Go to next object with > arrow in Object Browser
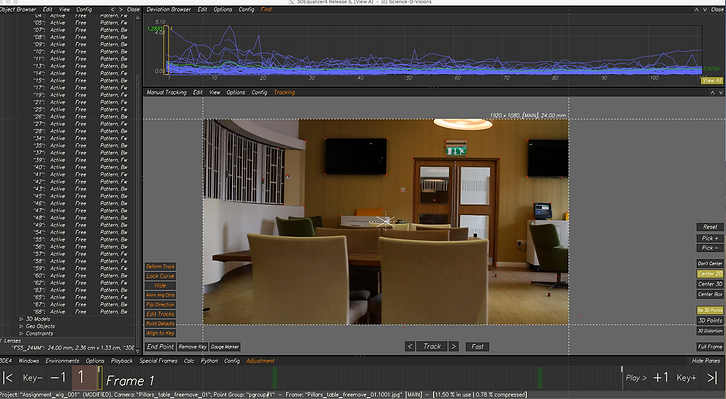This screenshot has width=726, height=399. click(121, 9)
